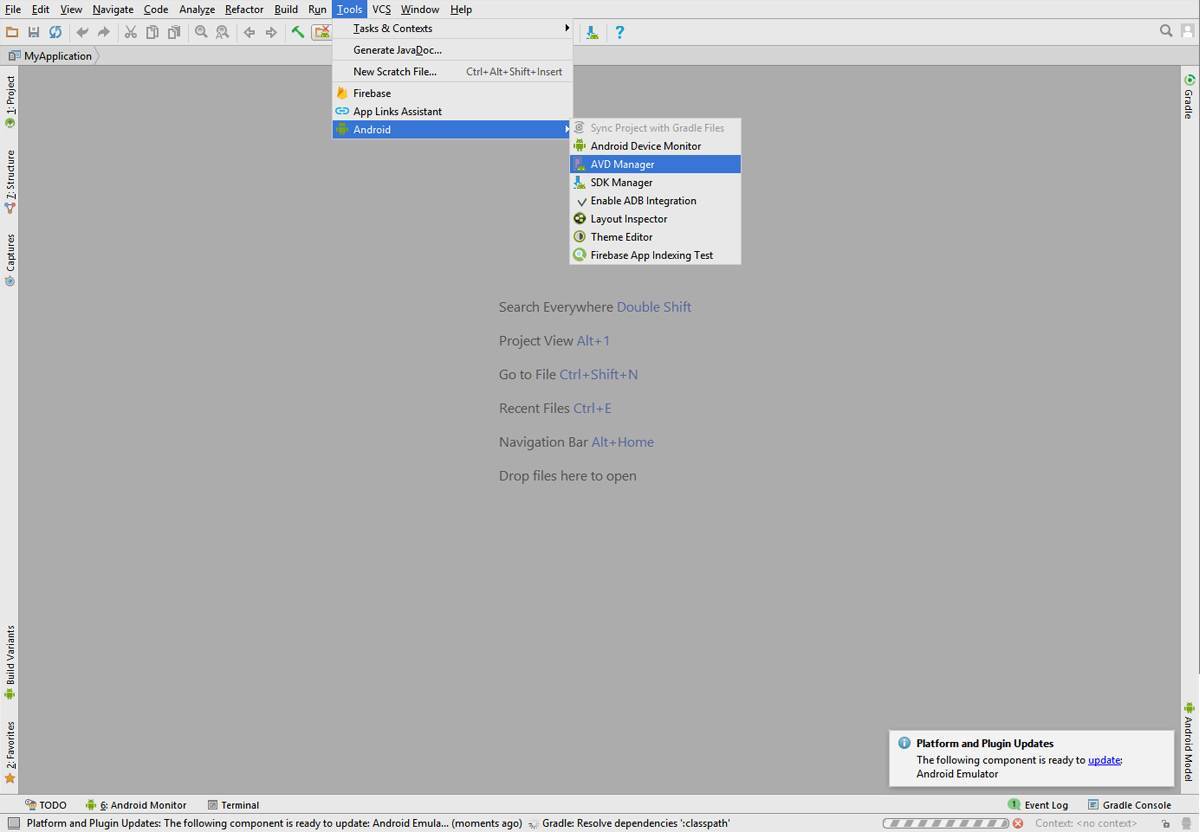Open the Refactor menu

[244, 9]
